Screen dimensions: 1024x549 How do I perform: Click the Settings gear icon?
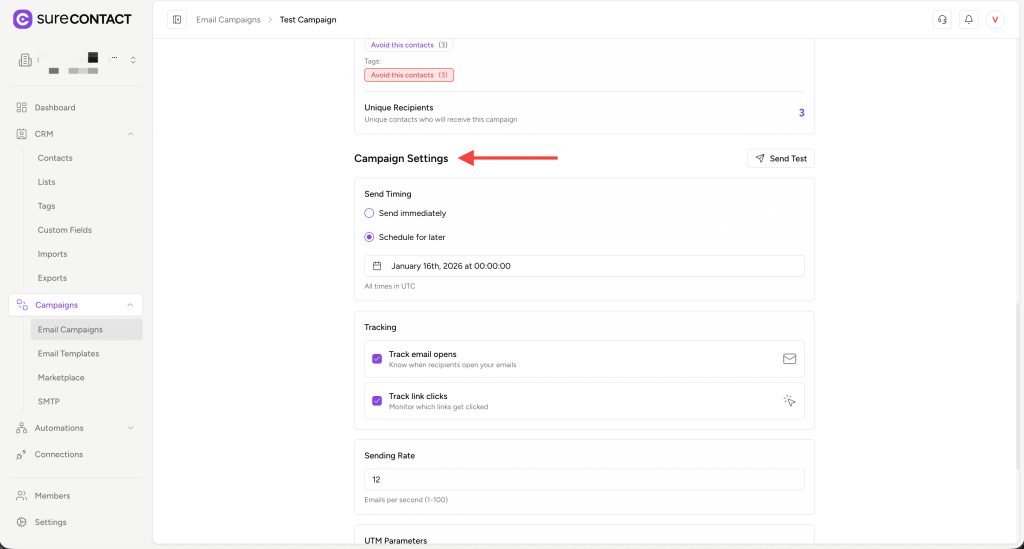pos(22,522)
